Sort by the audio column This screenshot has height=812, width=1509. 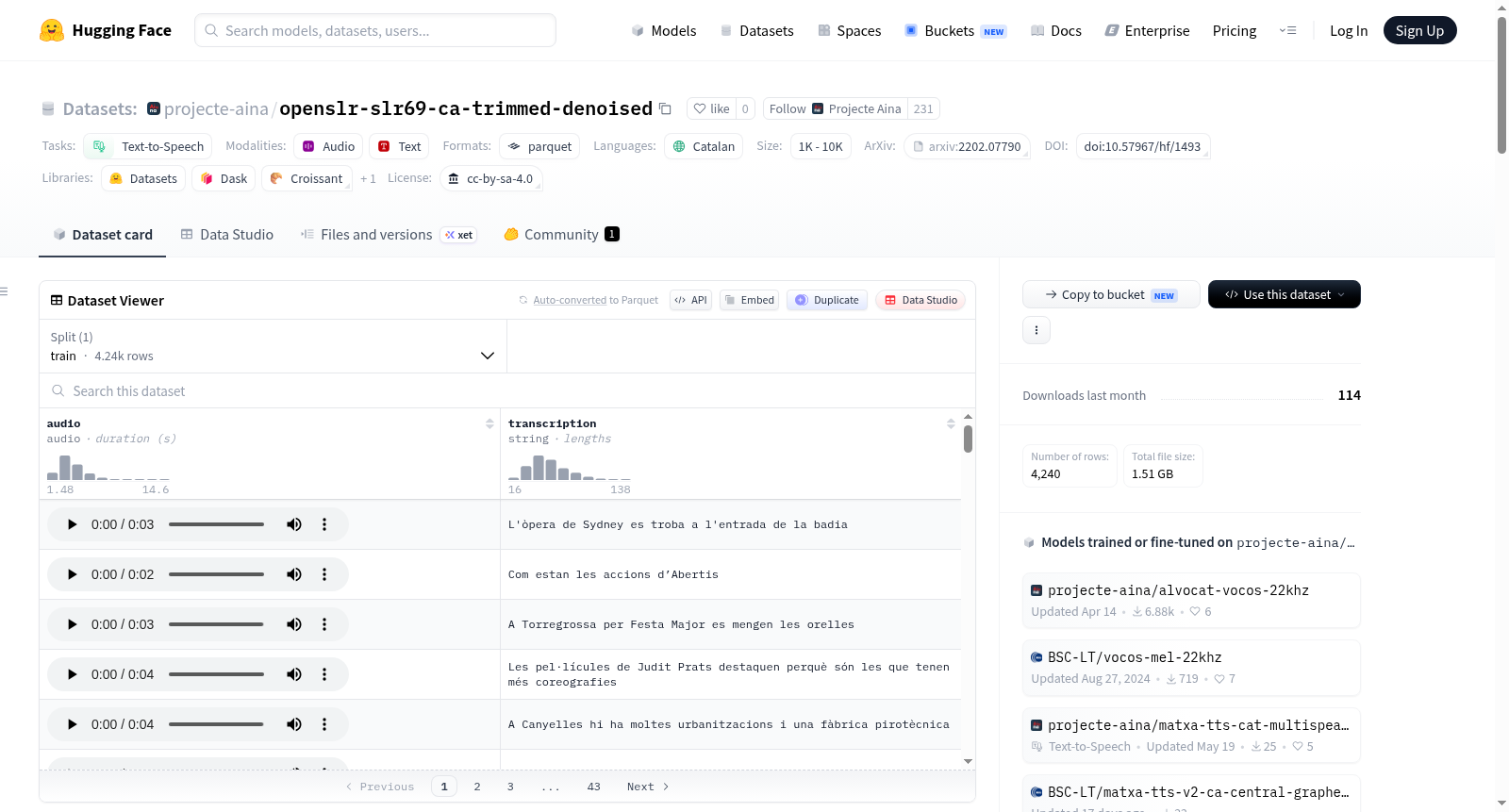click(489, 424)
